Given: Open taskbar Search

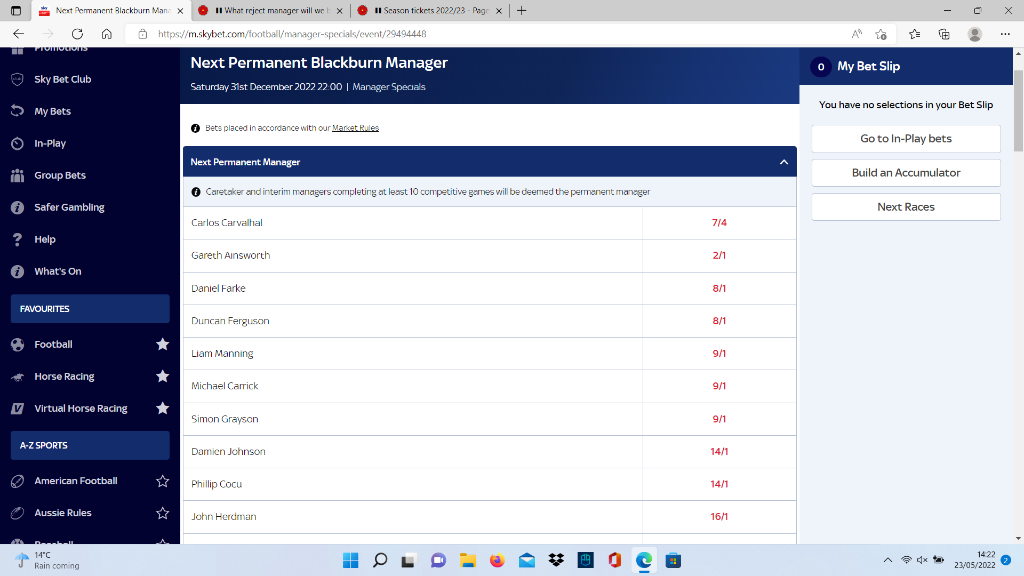Looking at the screenshot, I should click(380, 560).
